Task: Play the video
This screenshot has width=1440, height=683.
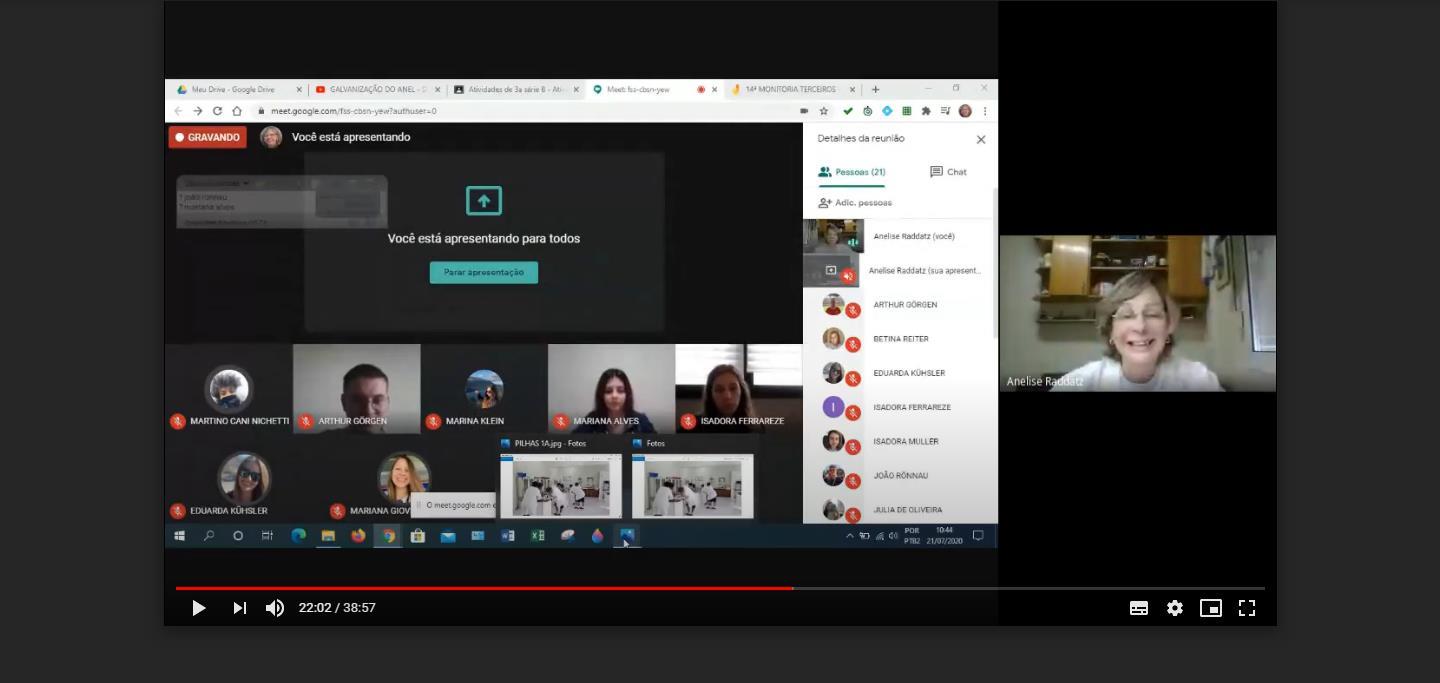Action: click(198, 608)
